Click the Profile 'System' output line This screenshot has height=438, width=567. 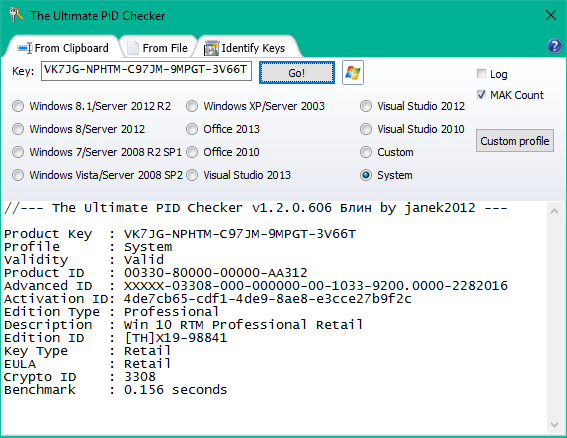coord(88,247)
